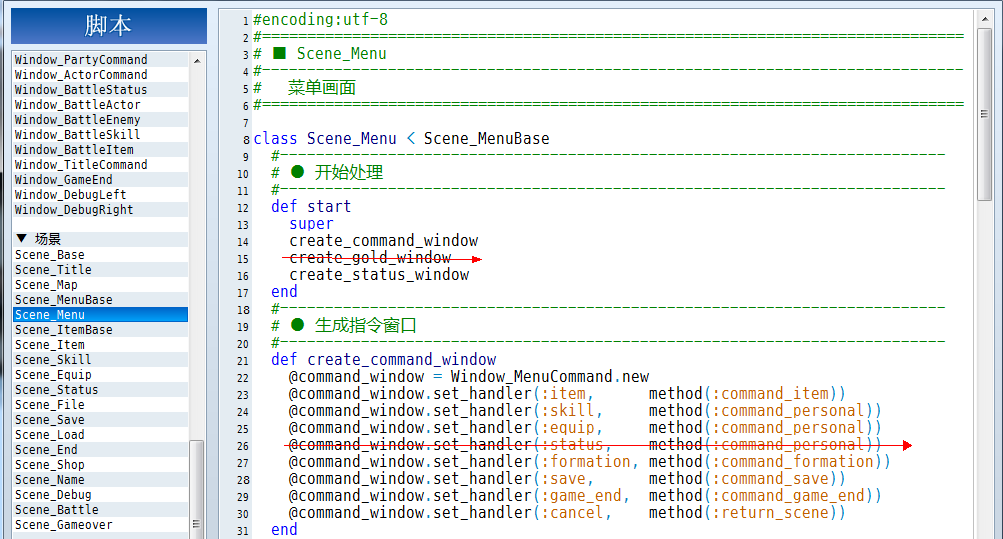This screenshot has width=1003, height=539.
Task: Click the 场景 section header row
Action: click(x=100, y=239)
